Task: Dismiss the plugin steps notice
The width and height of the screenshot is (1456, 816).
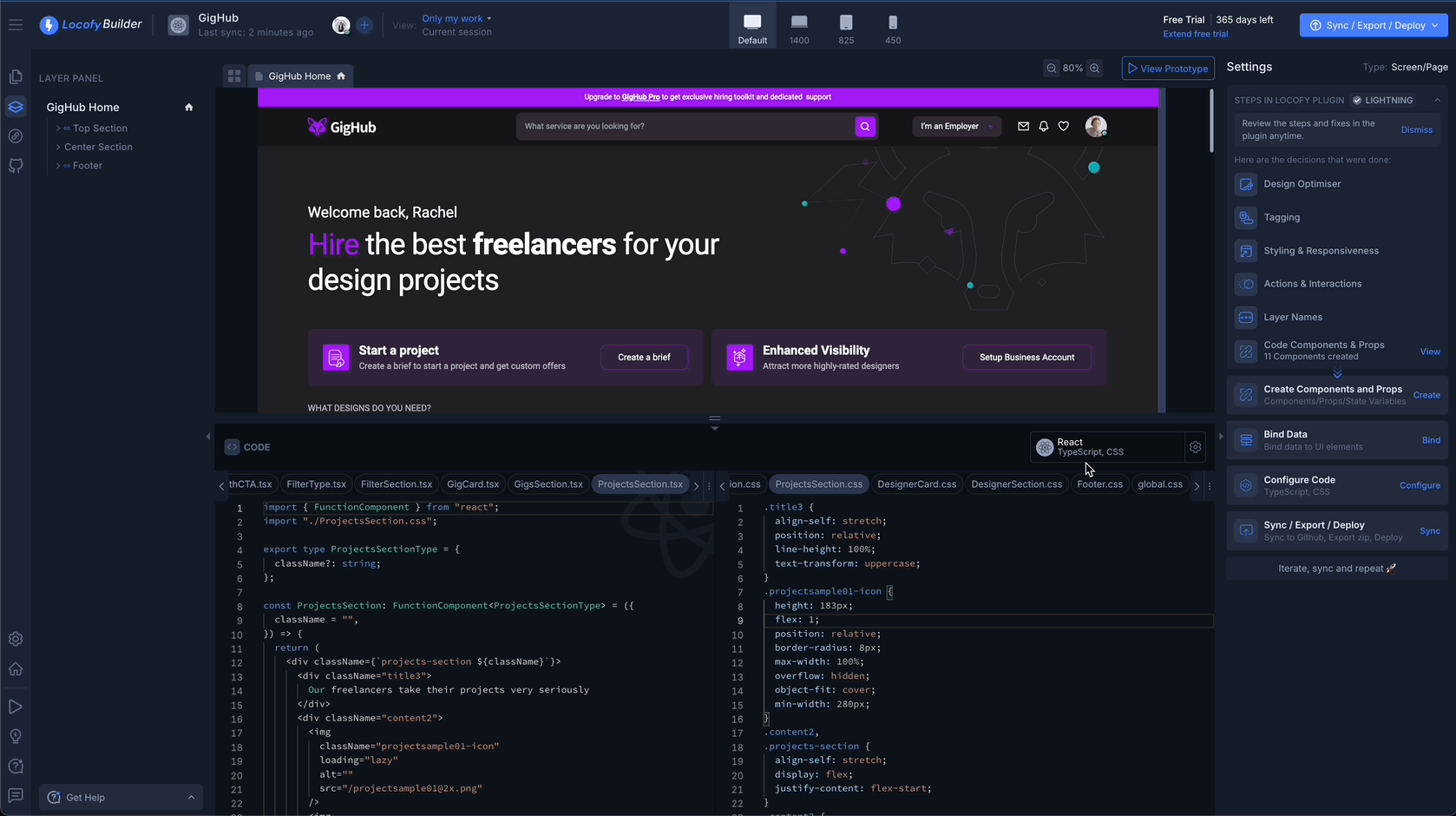Action: point(1417,130)
